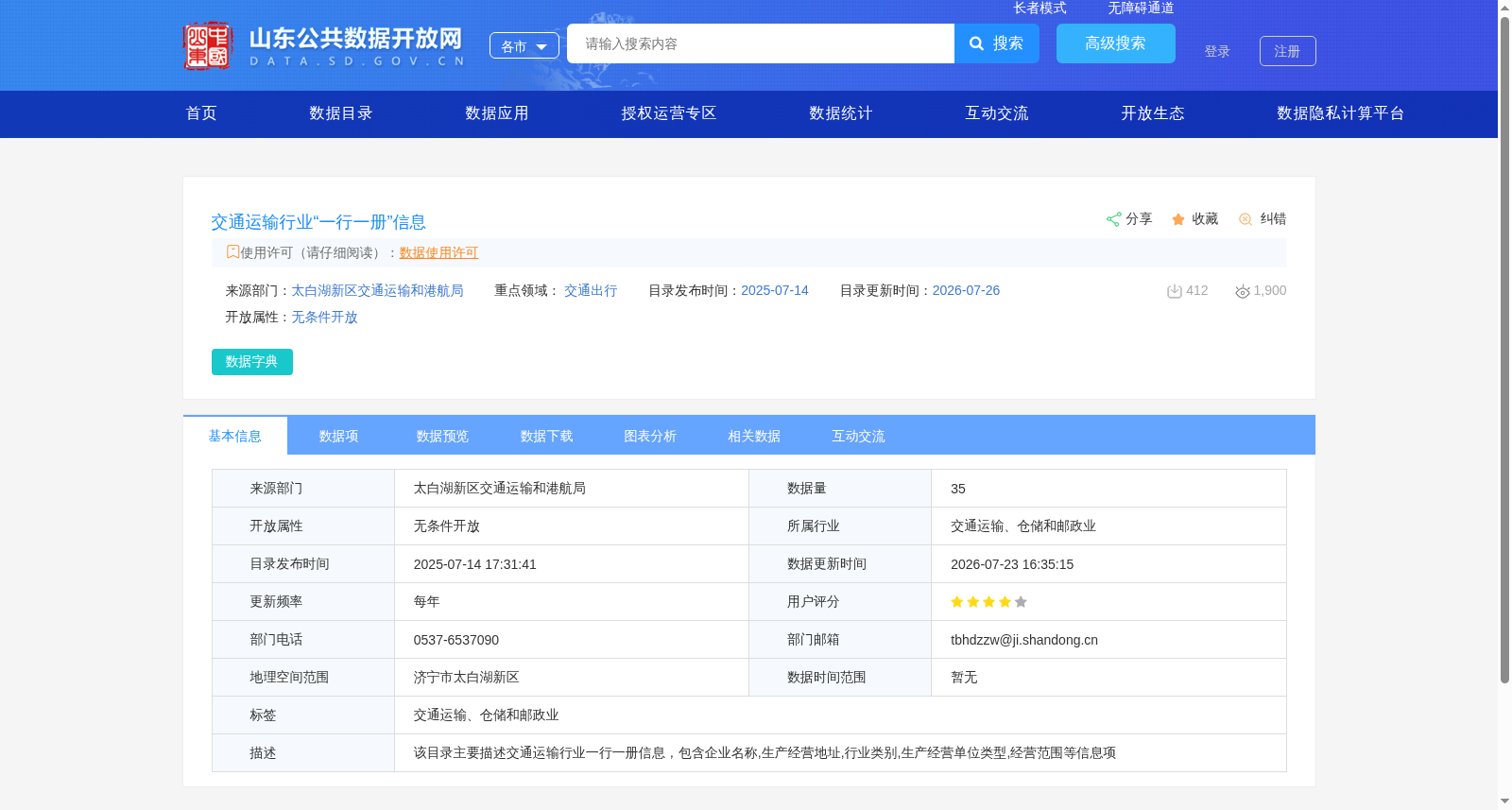Open 数据统计 navigation menu
This screenshot has width=1512, height=810.
point(841,113)
